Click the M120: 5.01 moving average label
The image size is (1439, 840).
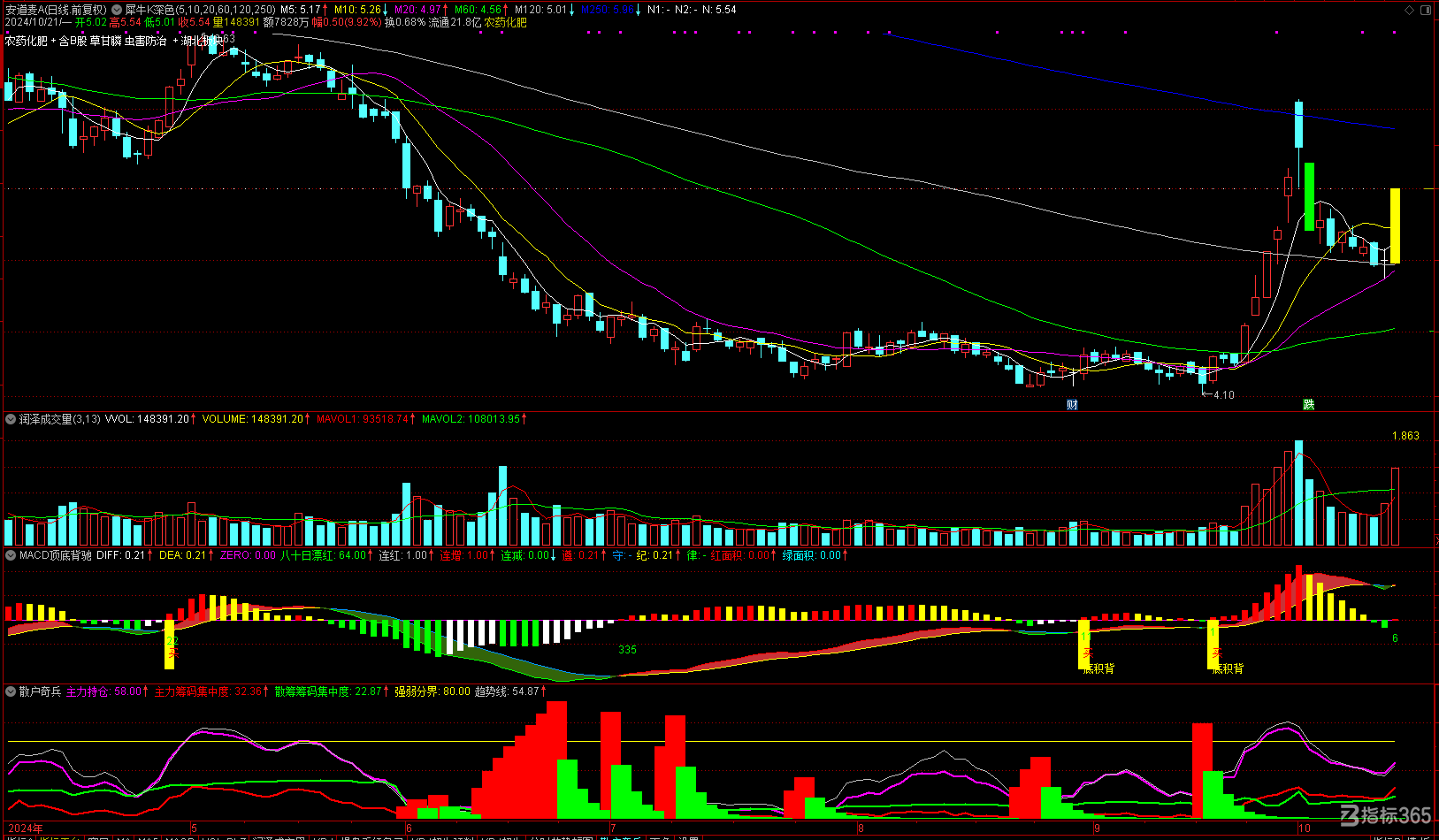(540, 10)
